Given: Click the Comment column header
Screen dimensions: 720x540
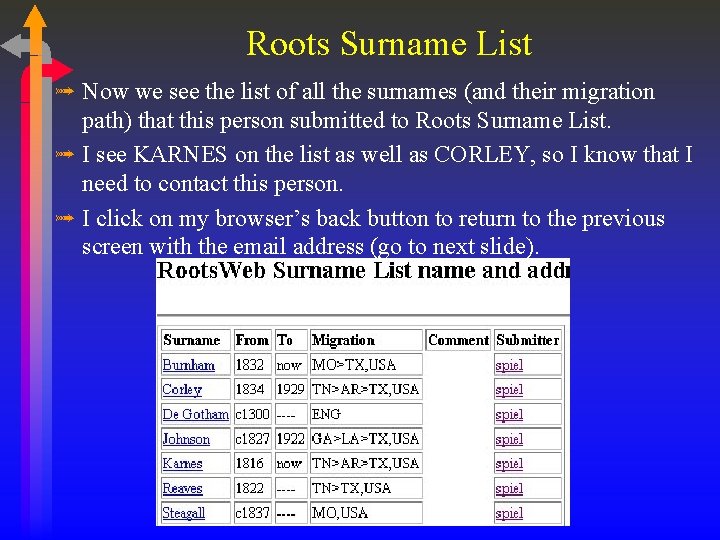Looking at the screenshot, I should coord(458,340).
